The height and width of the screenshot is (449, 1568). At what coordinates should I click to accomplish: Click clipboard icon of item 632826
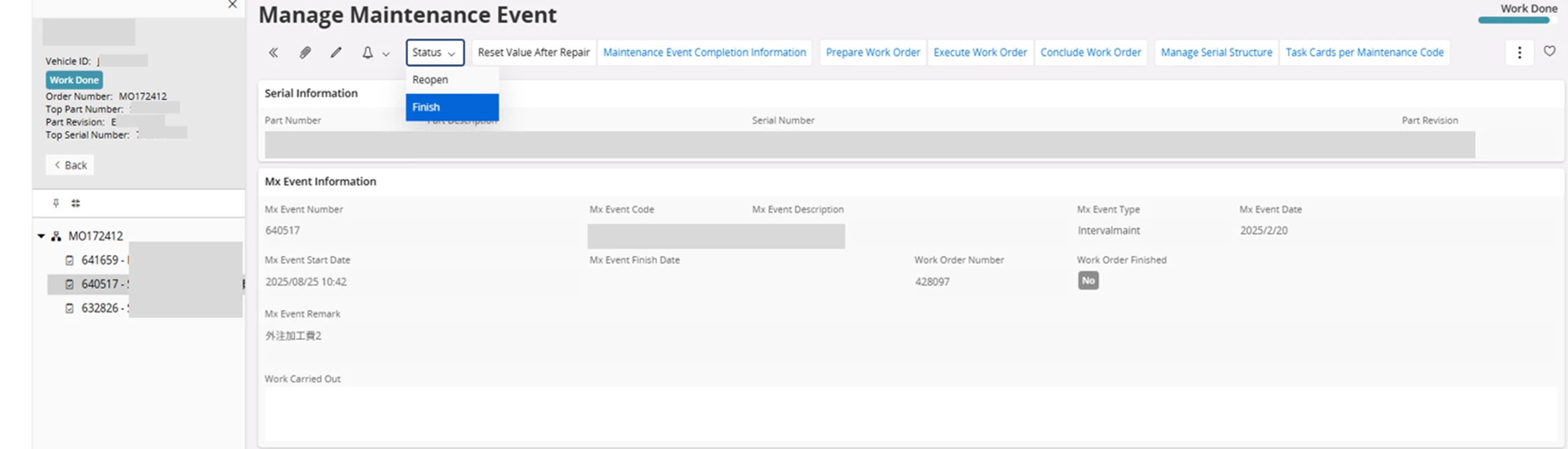coord(69,308)
